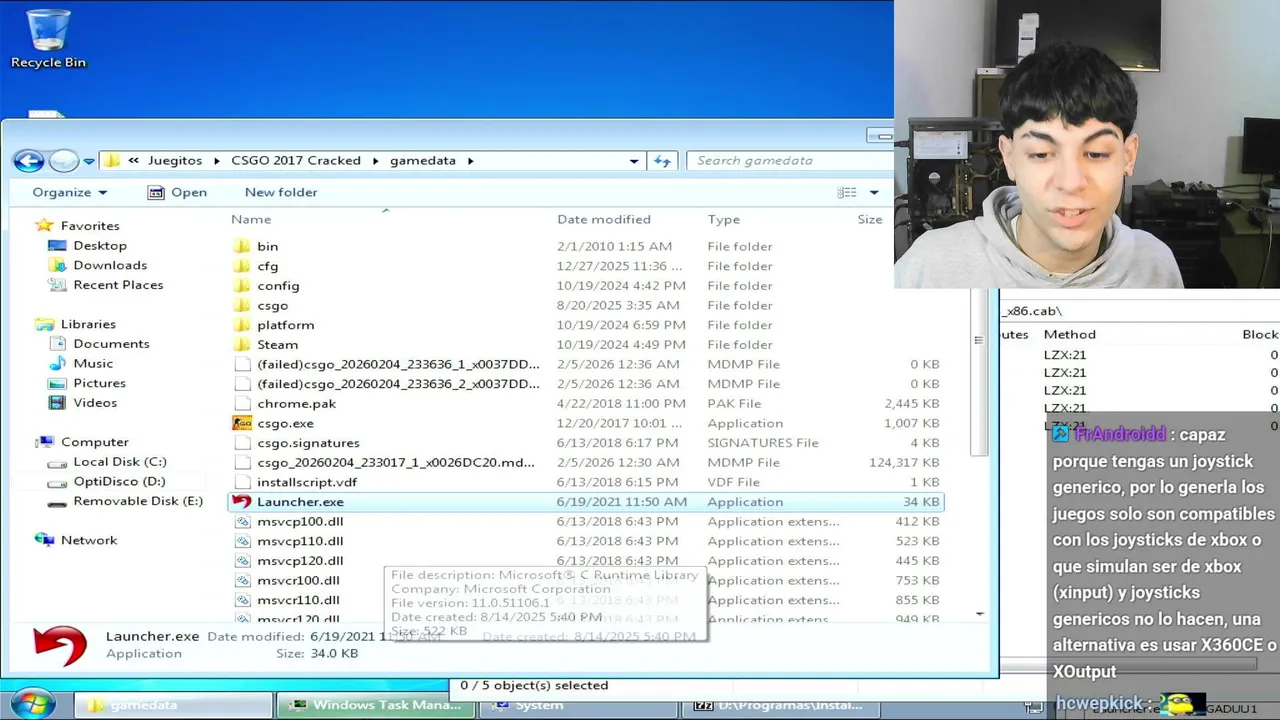
Task: Sort by the Name column header
Action: [251, 219]
